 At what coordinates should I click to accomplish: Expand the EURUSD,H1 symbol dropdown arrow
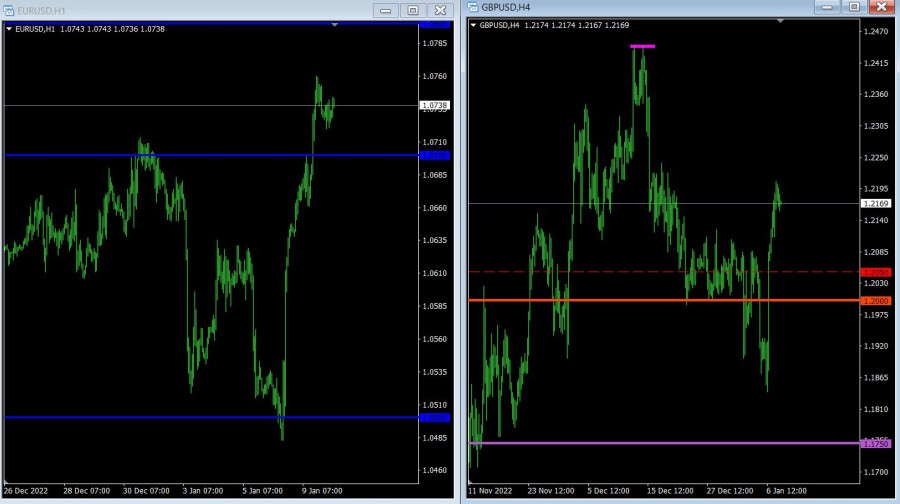click(x=9, y=29)
